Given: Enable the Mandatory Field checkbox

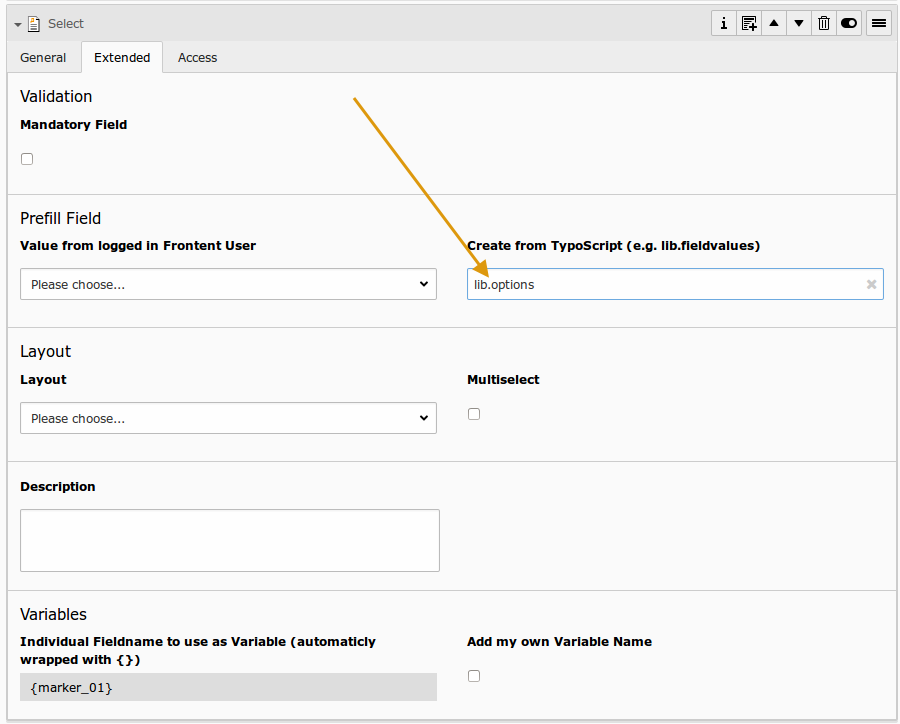Looking at the screenshot, I should tap(27, 159).
